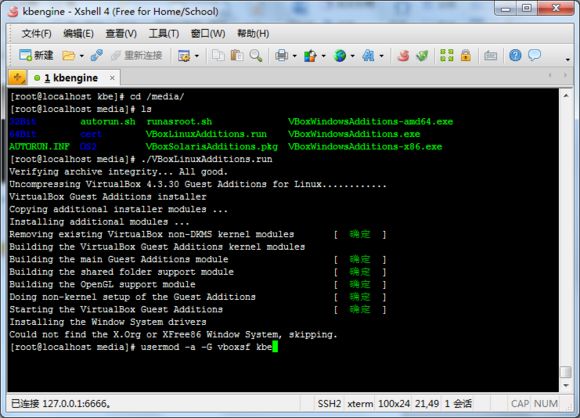
Task: Click the Find magnifier icon
Action: coord(256,55)
